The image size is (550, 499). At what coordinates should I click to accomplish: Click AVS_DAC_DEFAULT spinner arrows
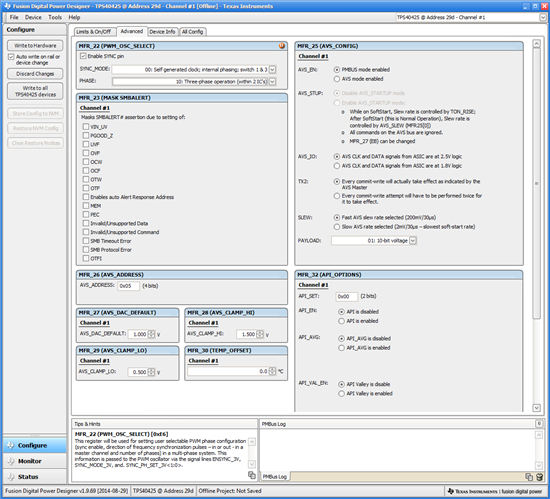[x=151, y=334]
